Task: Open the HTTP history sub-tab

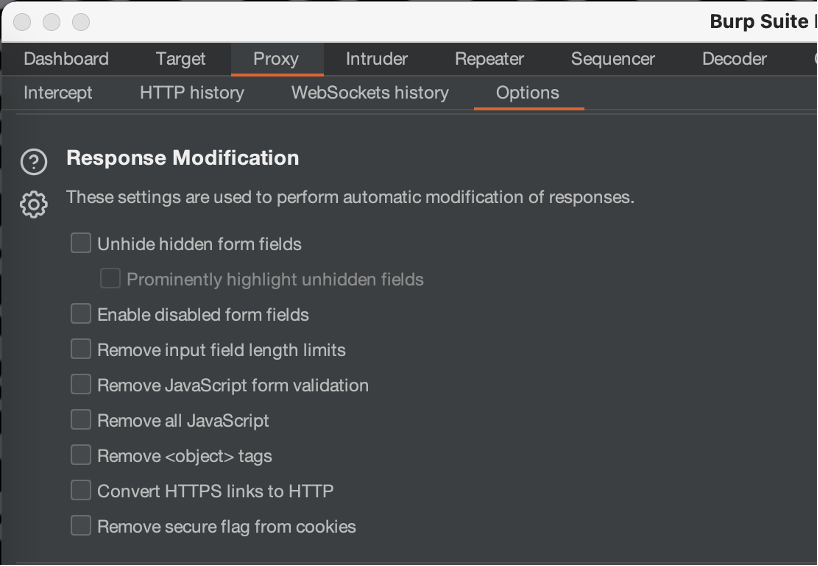Action: 192,93
